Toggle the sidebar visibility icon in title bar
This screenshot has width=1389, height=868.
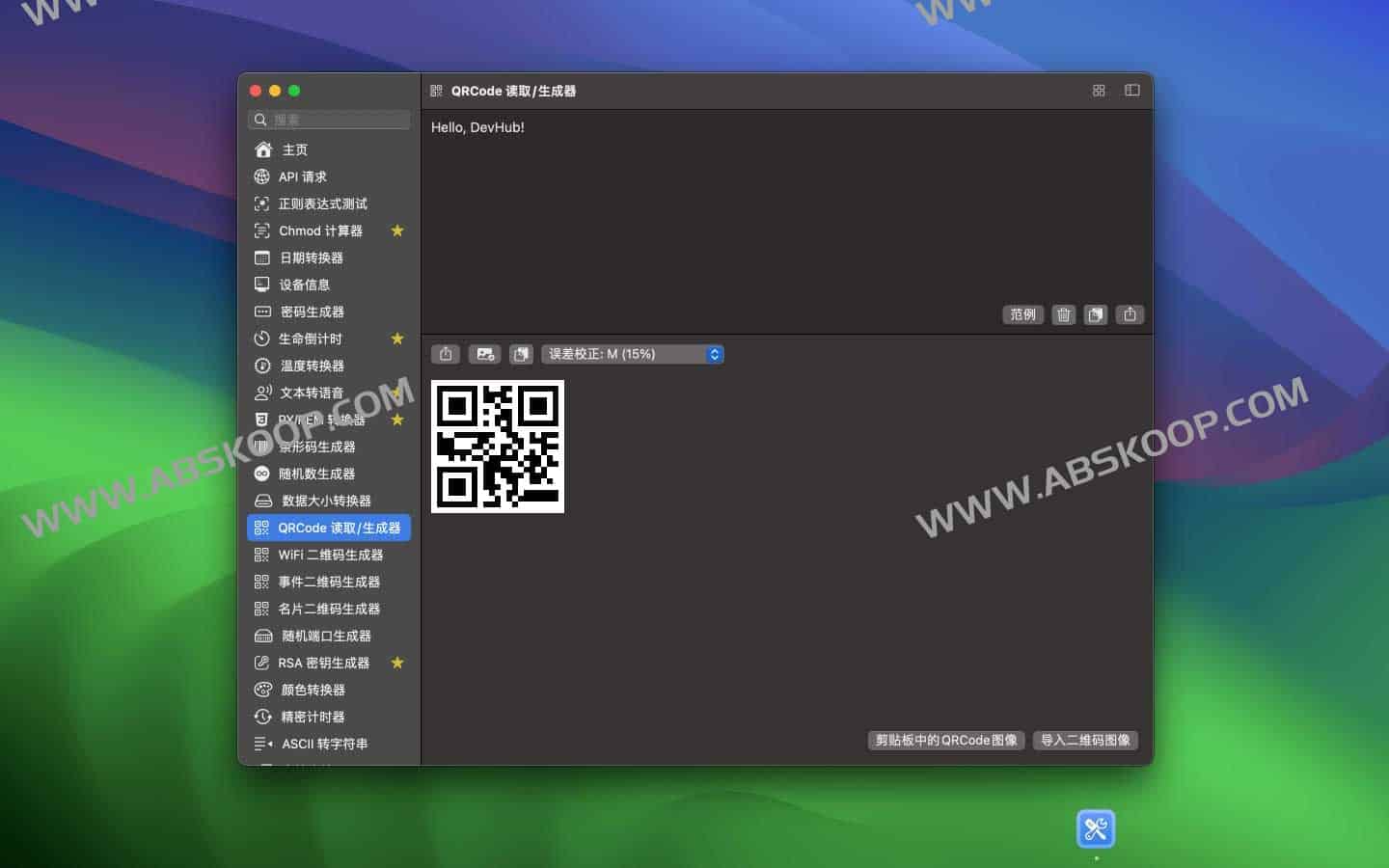[1131, 90]
